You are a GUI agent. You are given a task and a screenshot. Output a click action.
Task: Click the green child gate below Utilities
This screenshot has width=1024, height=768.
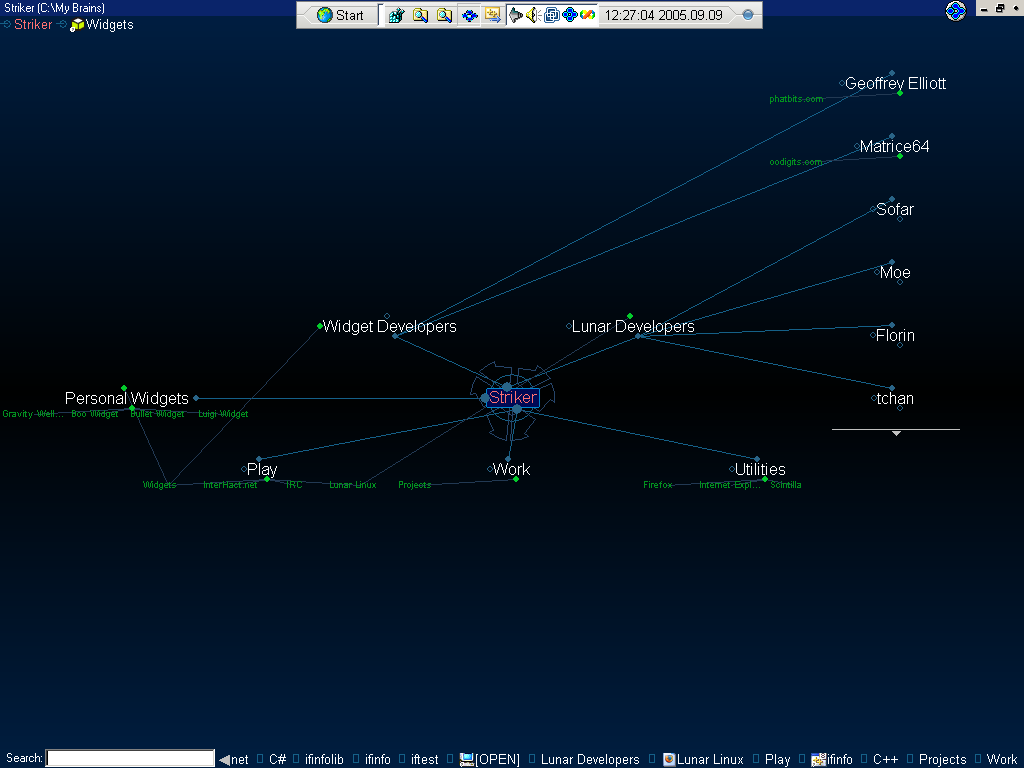765,479
